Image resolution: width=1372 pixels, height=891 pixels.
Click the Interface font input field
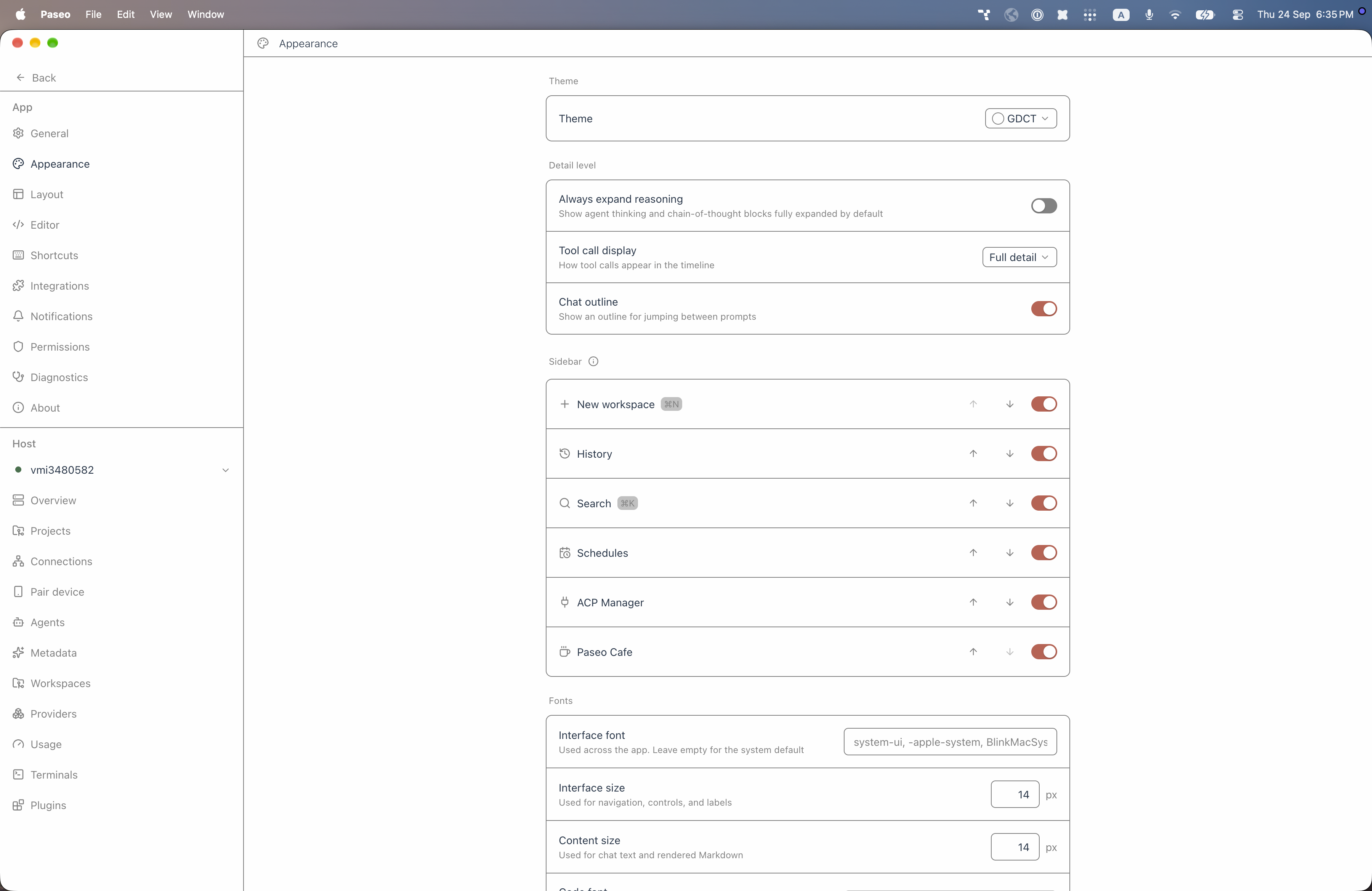tap(950, 742)
